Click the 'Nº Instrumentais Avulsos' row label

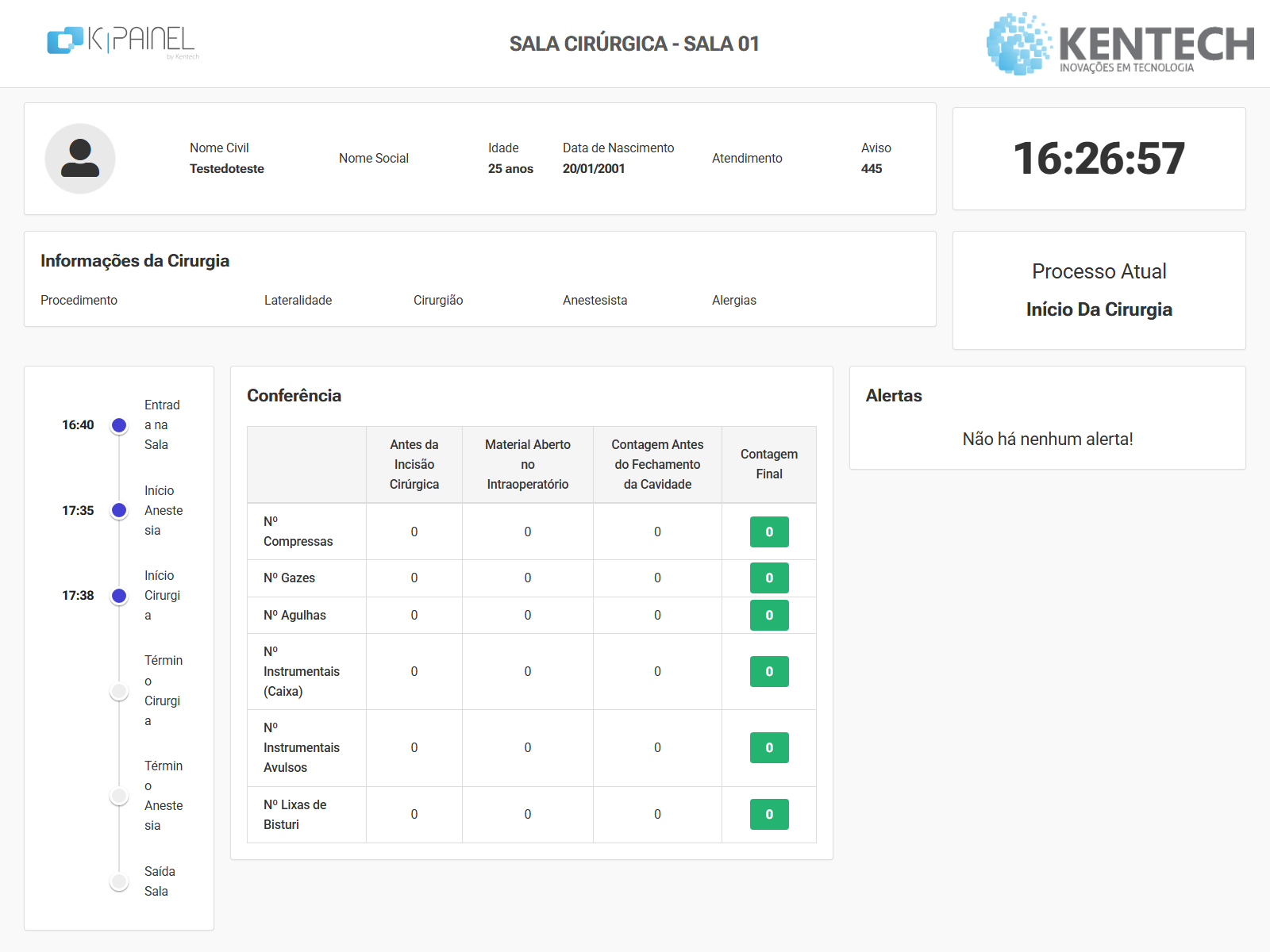point(302,747)
